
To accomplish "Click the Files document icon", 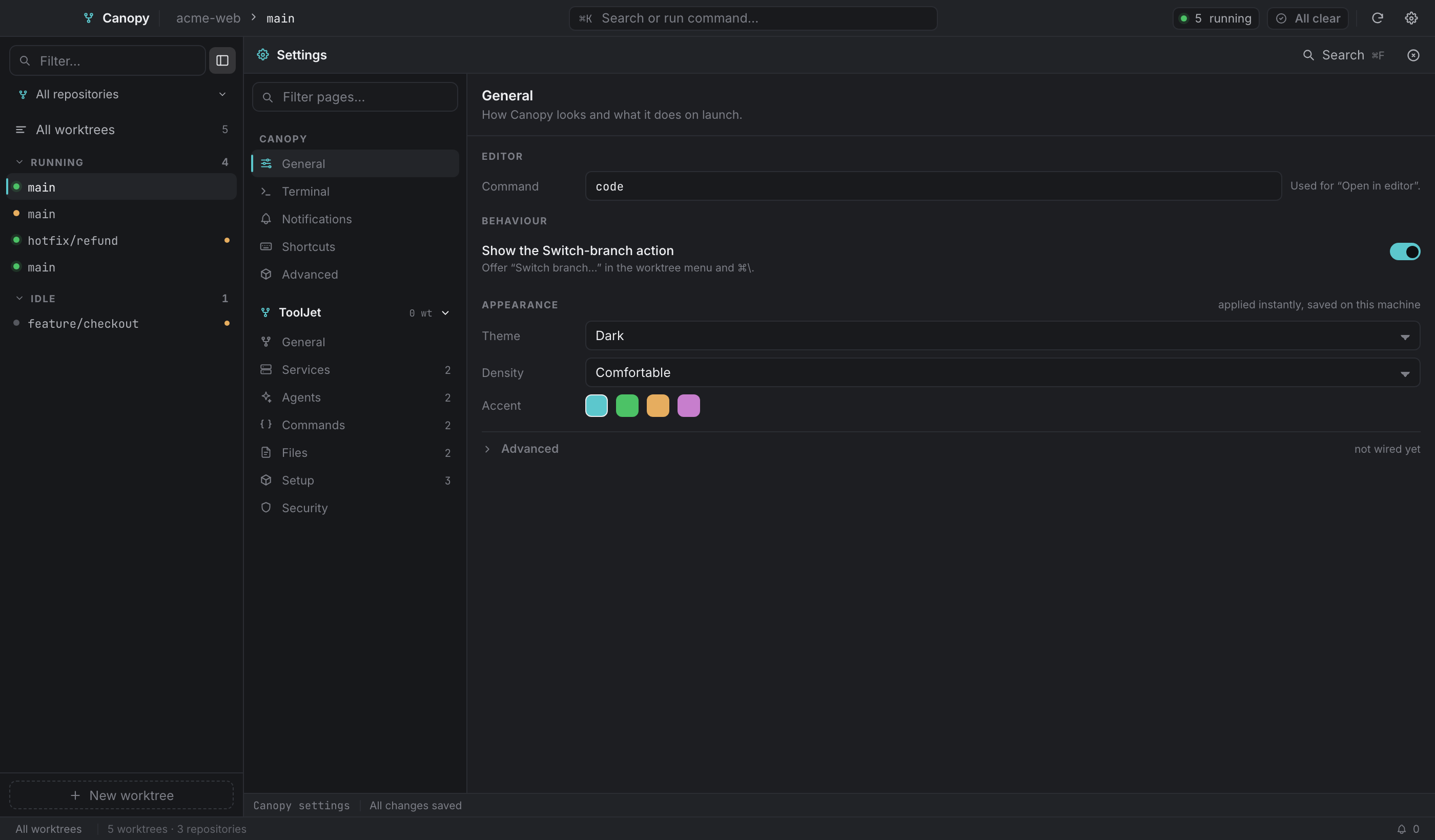I will click(x=266, y=452).
